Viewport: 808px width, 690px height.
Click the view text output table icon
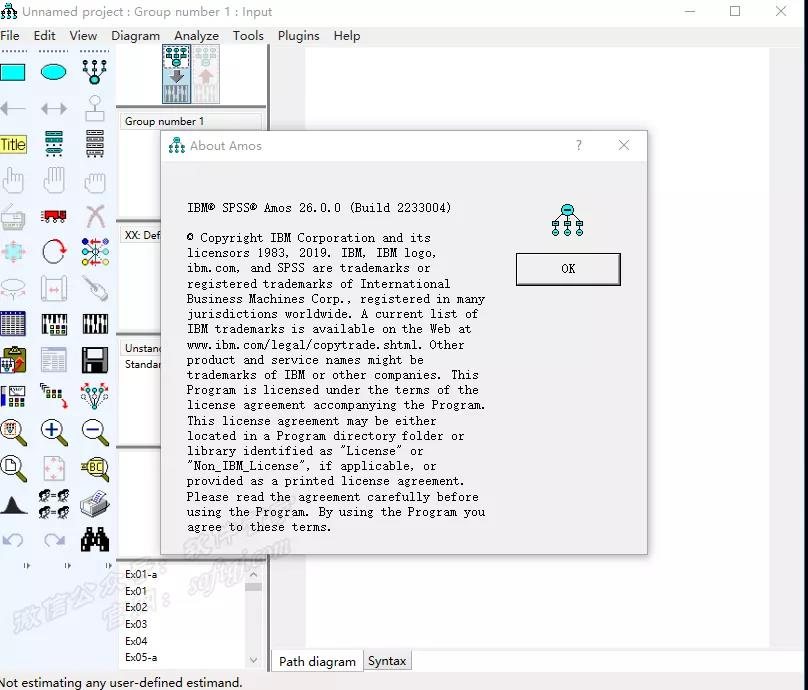(x=54, y=360)
